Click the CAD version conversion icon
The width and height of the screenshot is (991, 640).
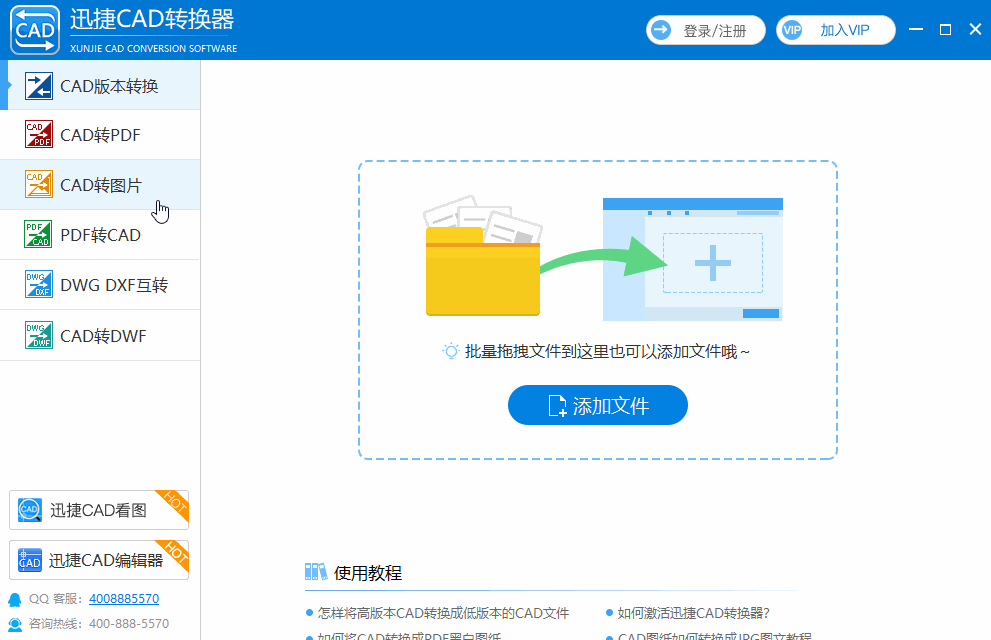tap(39, 86)
